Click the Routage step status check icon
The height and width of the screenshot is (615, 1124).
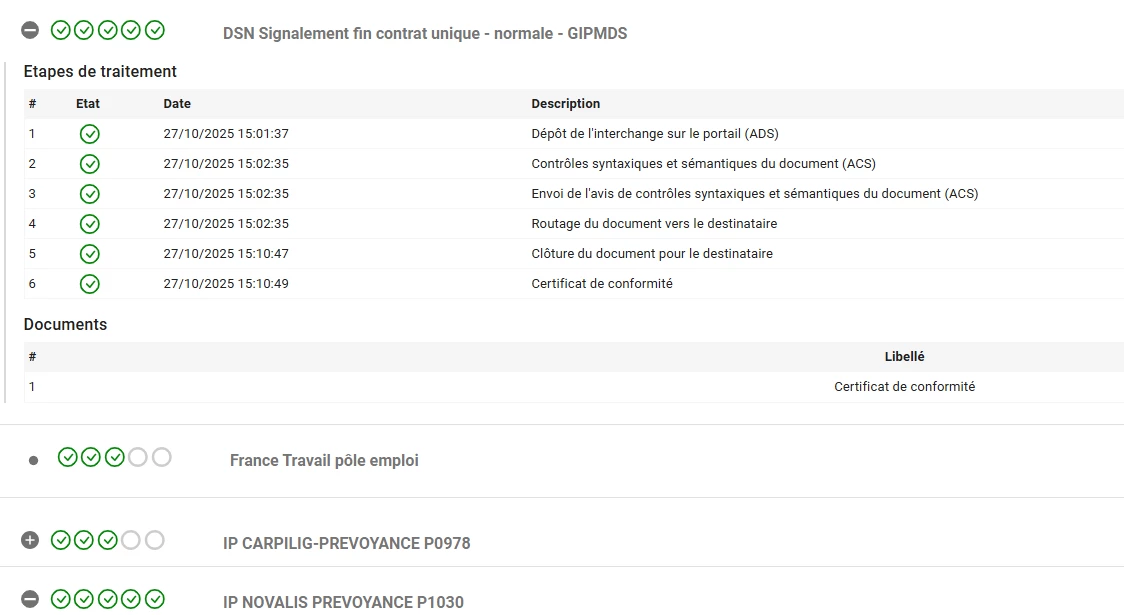point(90,224)
